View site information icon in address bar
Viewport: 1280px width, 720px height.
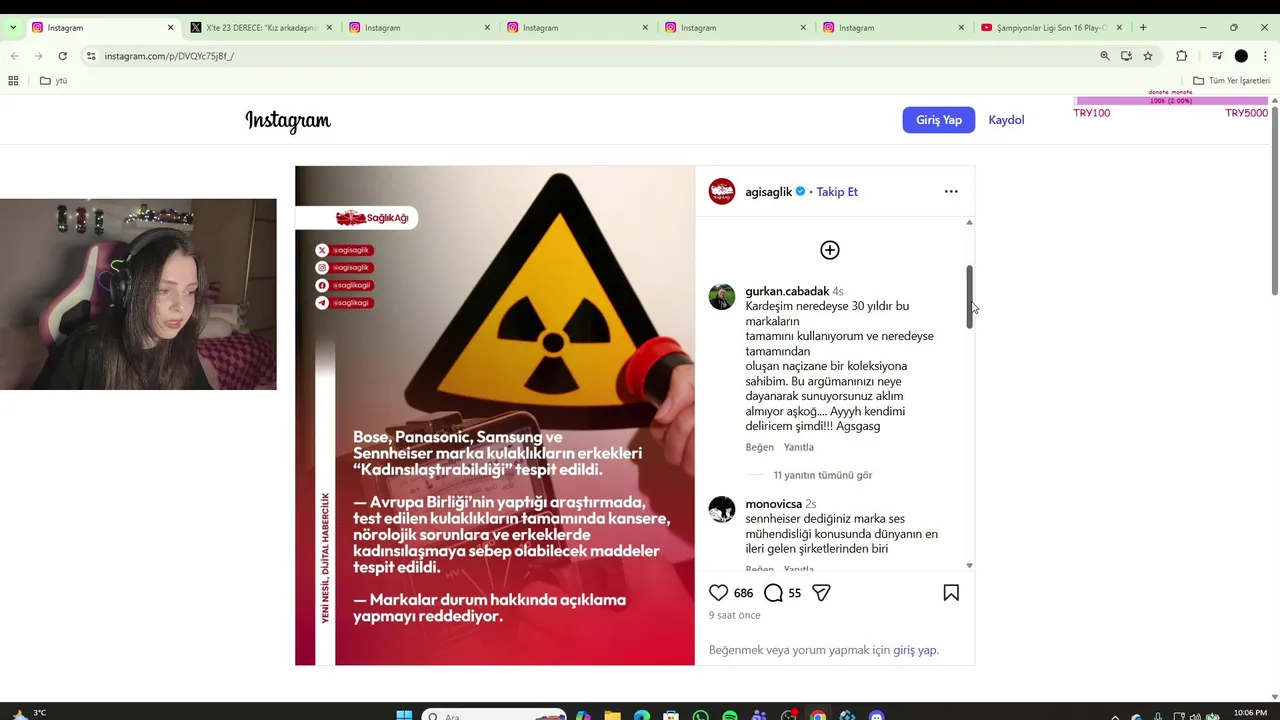(91, 56)
